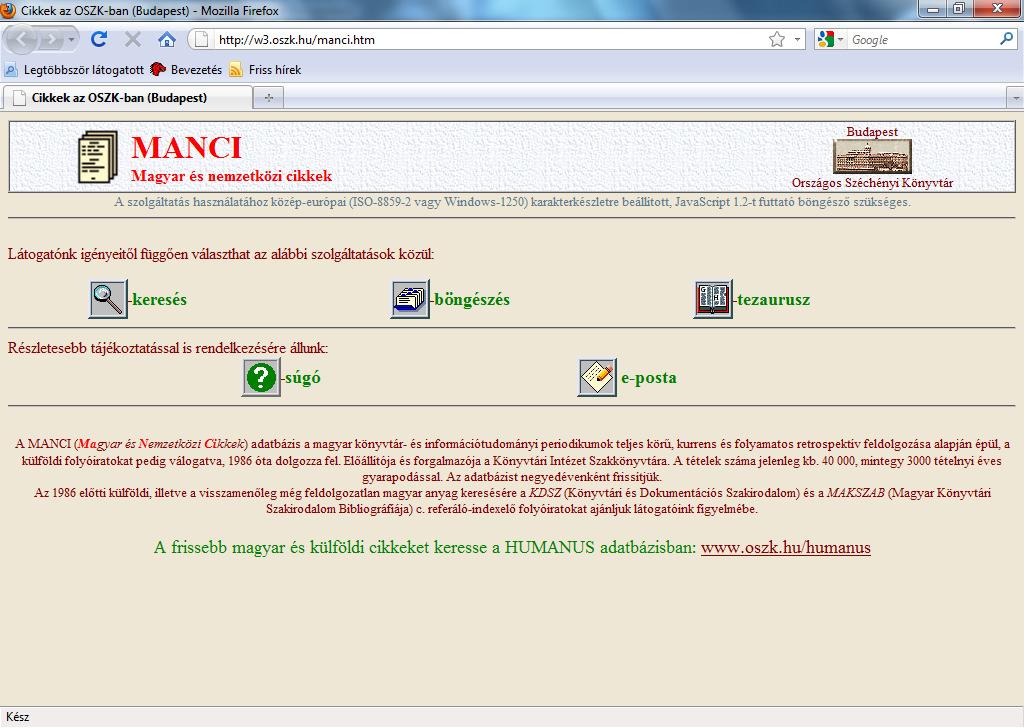Screen dimensions: 1024x728
Task: Open list all tabs dropdown
Action: click(1016, 98)
